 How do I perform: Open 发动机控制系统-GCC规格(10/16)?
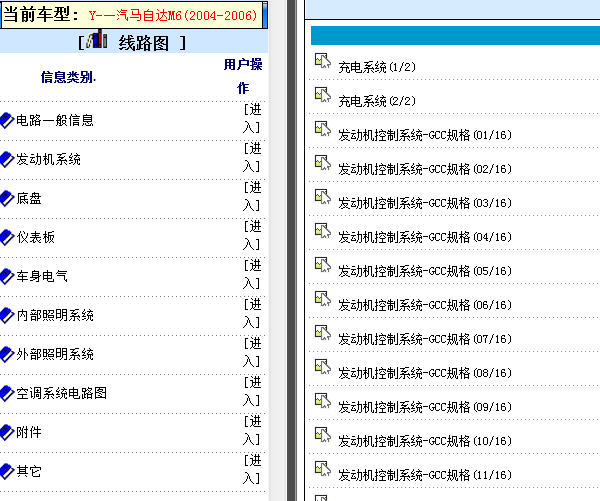425,442
